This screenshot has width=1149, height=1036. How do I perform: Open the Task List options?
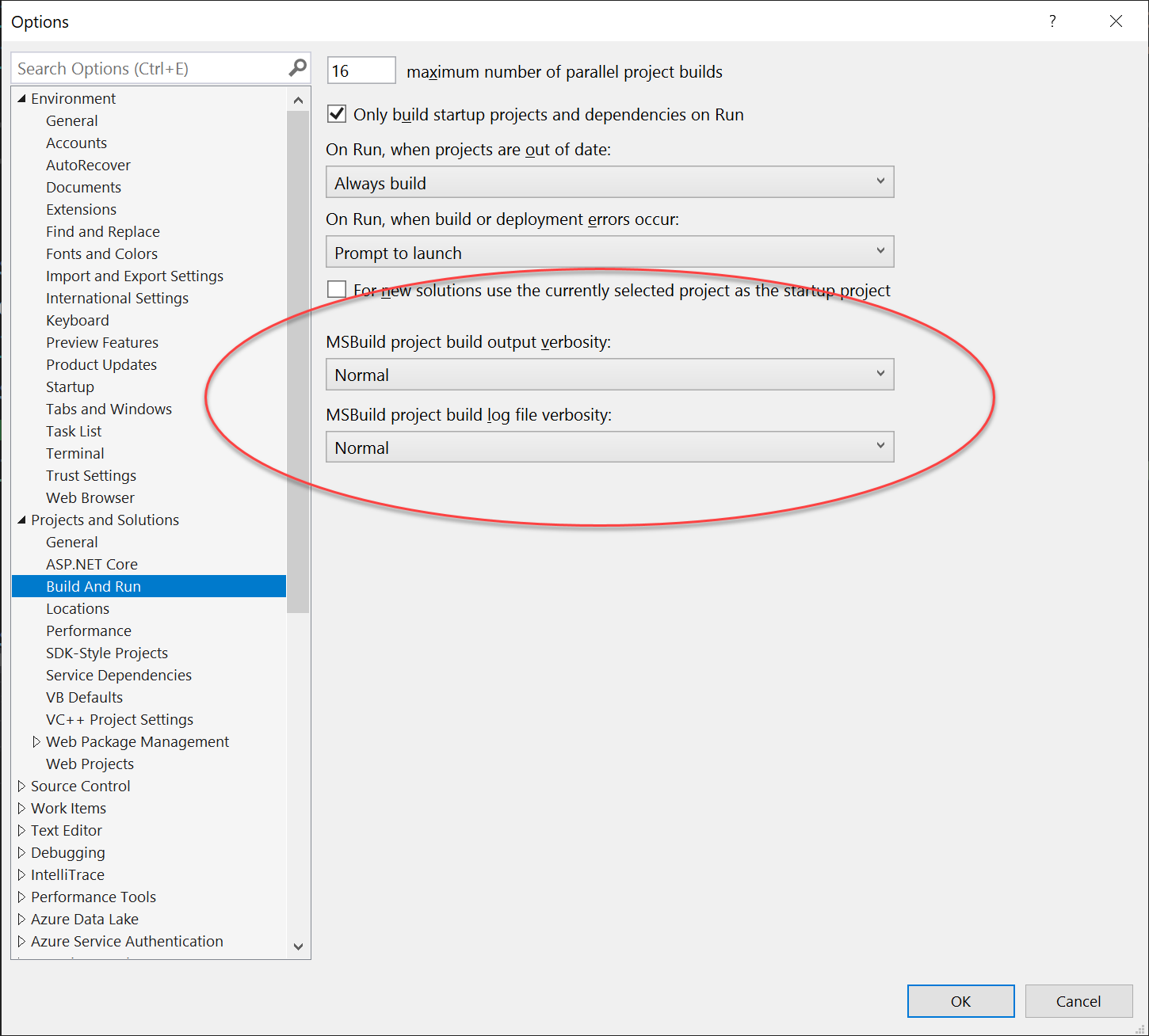point(74,431)
